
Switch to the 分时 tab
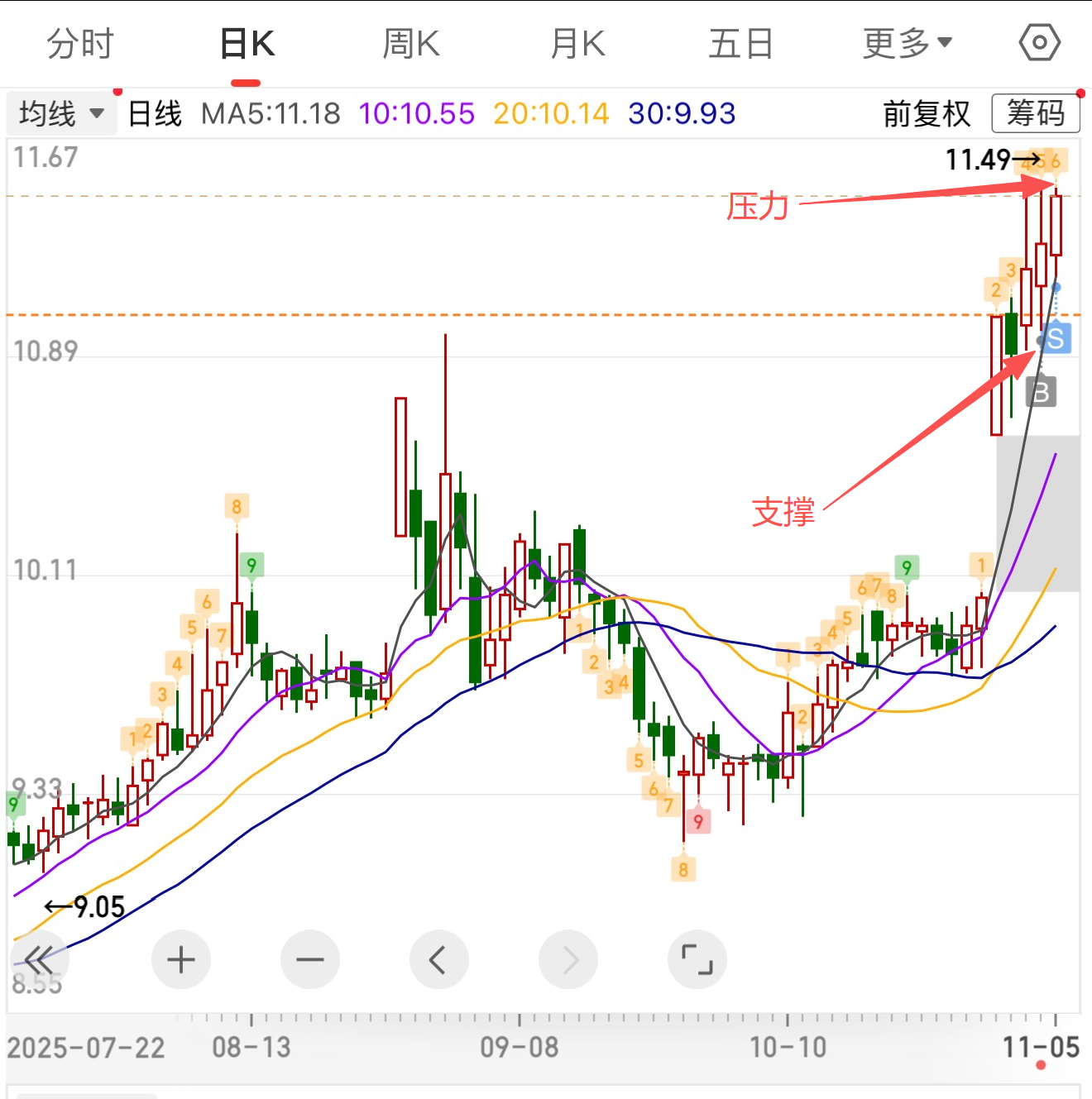click(x=79, y=43)
